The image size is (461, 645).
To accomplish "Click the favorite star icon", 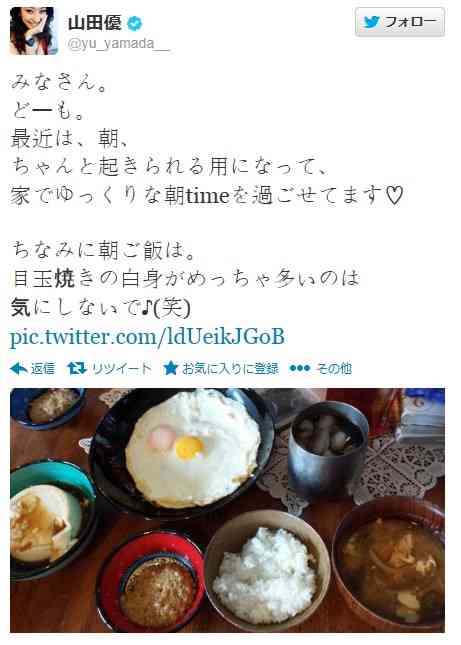I will point(170,368).
